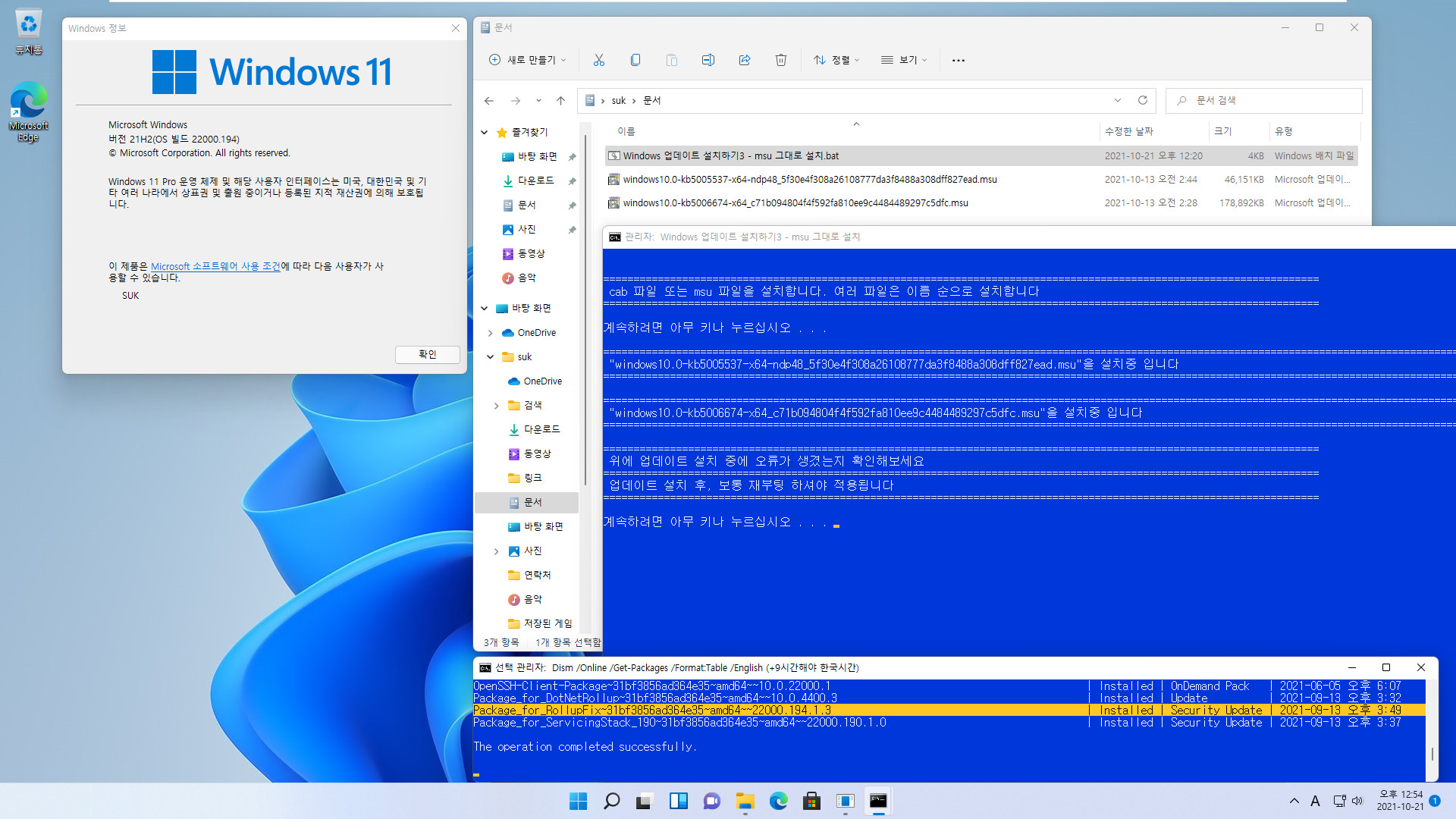Open the clock showing 오후 12:54
Screen dimensions: 1456x819
coord(1400,801)
